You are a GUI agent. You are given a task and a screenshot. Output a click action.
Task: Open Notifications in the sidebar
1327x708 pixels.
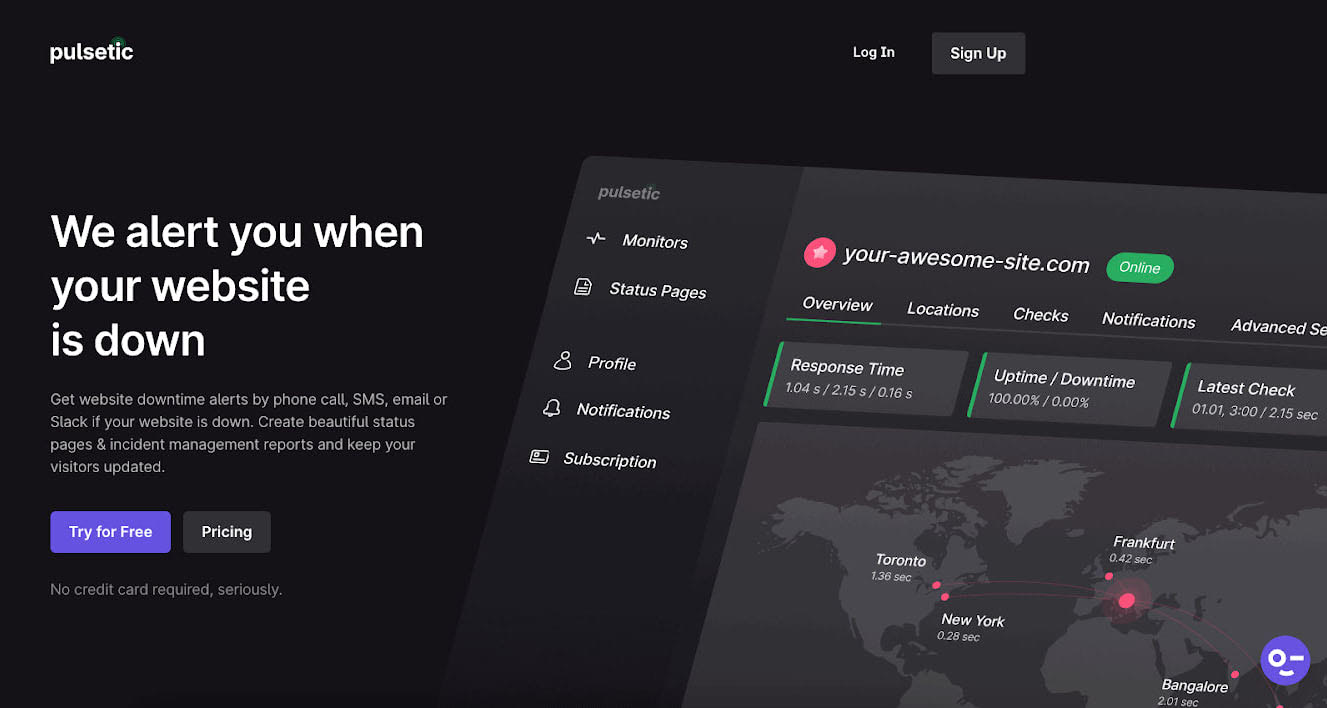623,411
